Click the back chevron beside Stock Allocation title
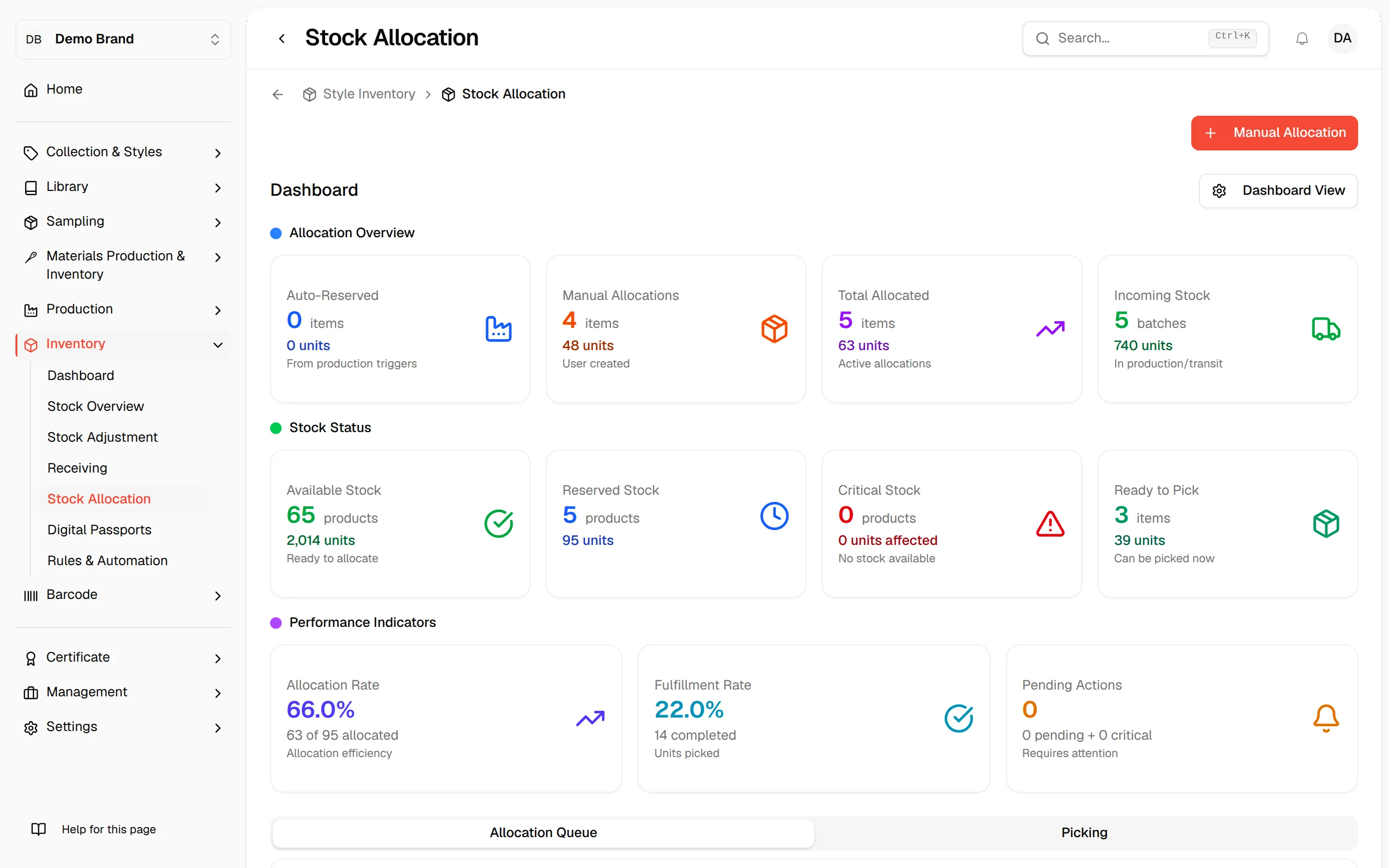 point(282,39)
